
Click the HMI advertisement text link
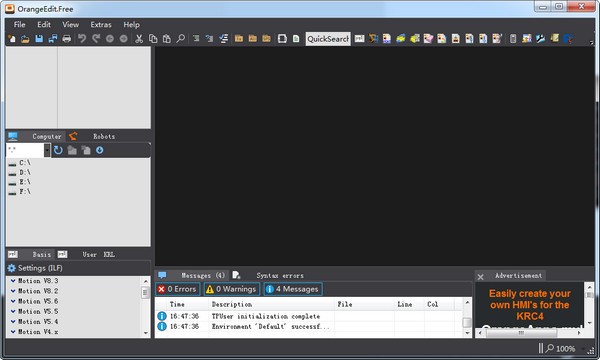click(530, 305)
